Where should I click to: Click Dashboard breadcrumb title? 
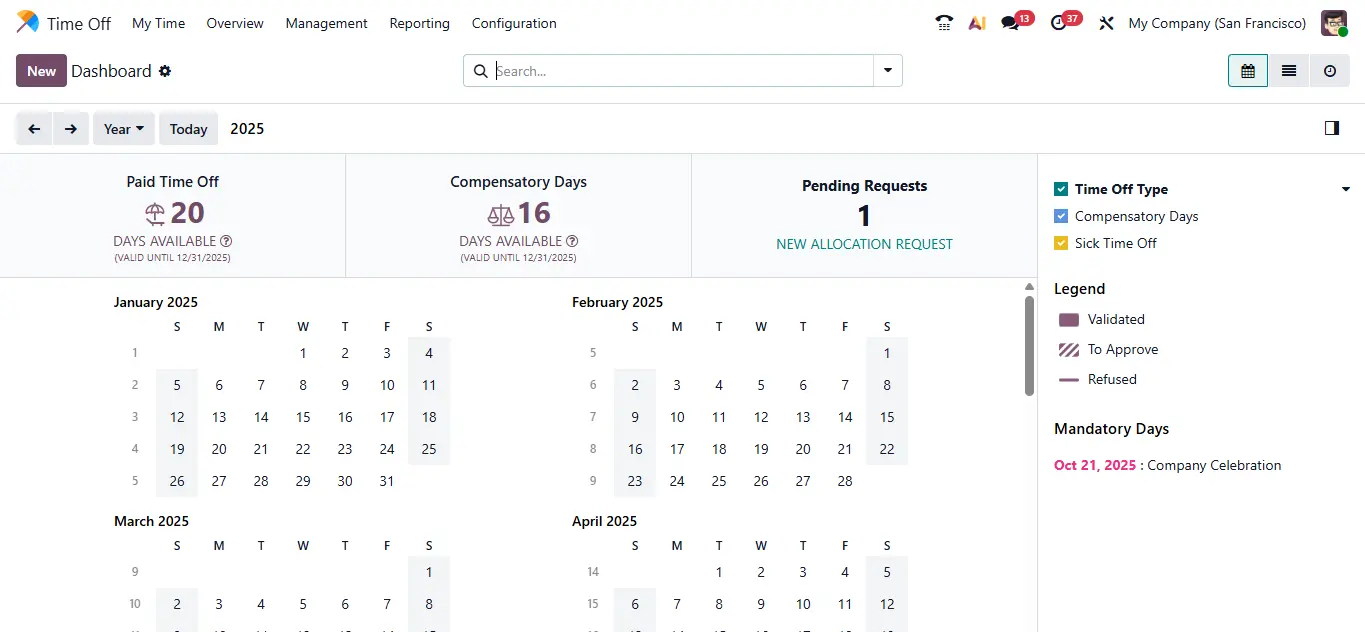pyautogui.click(x=111, y=71)
